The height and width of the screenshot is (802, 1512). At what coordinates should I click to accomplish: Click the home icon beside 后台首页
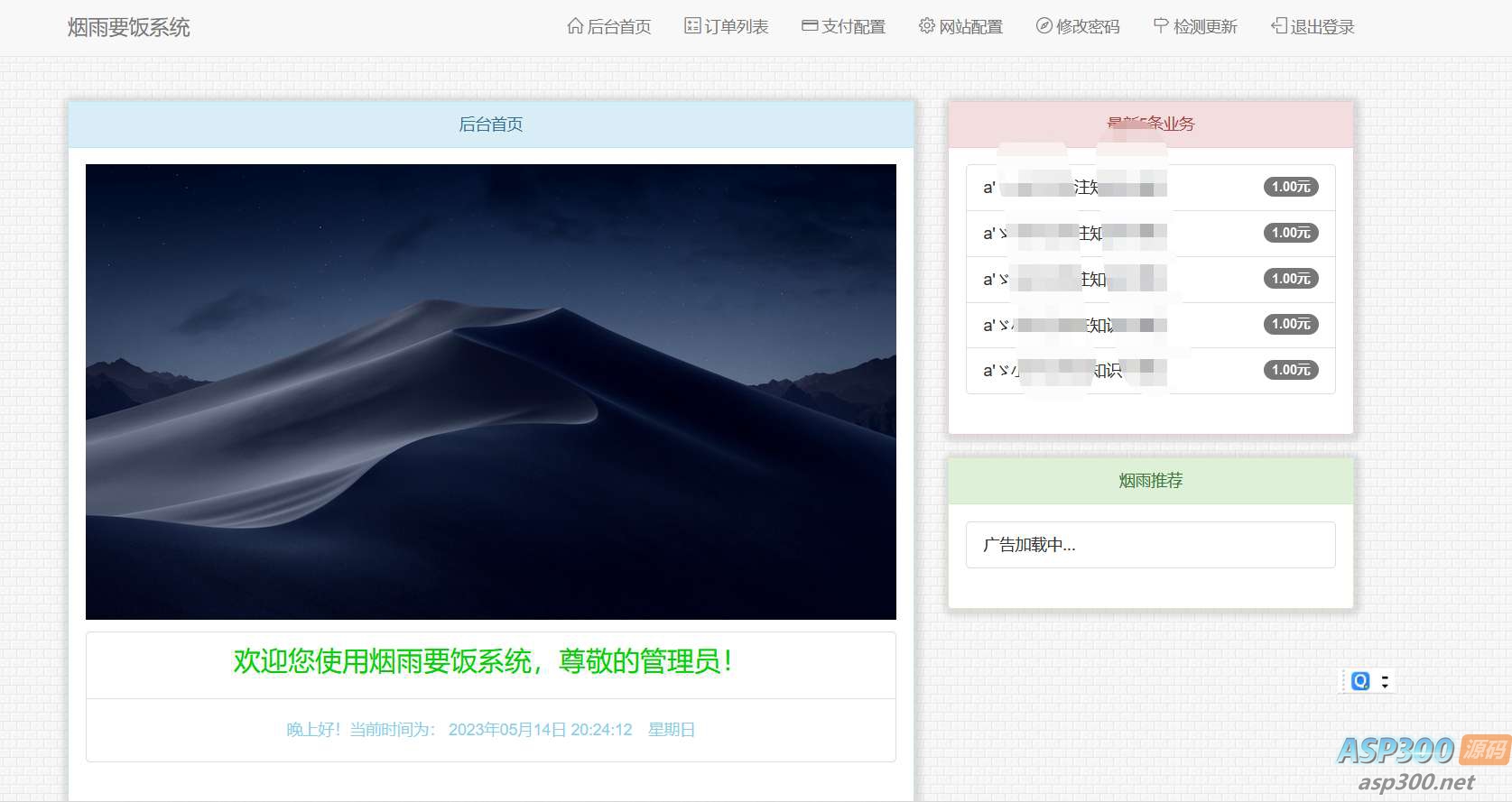click(x=574, y=26)
